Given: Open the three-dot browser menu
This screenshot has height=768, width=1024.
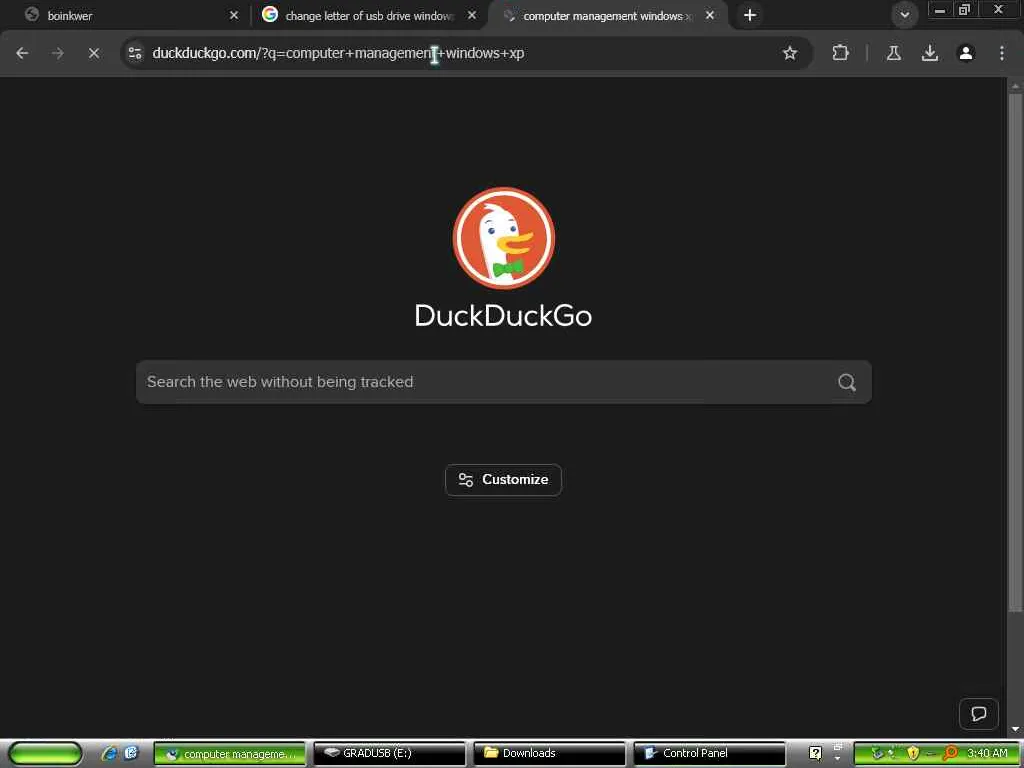Looking at the screenshot, I should (1002, 53).
